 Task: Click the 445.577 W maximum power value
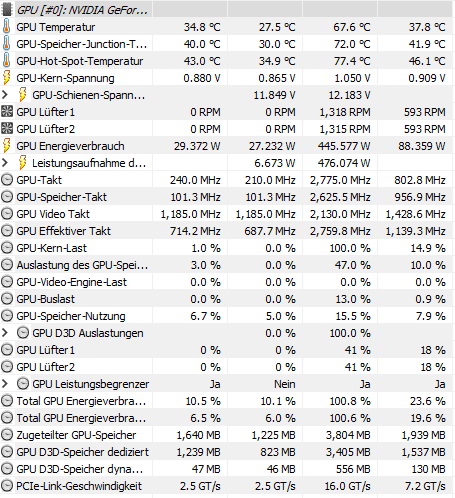click(344, 146)
